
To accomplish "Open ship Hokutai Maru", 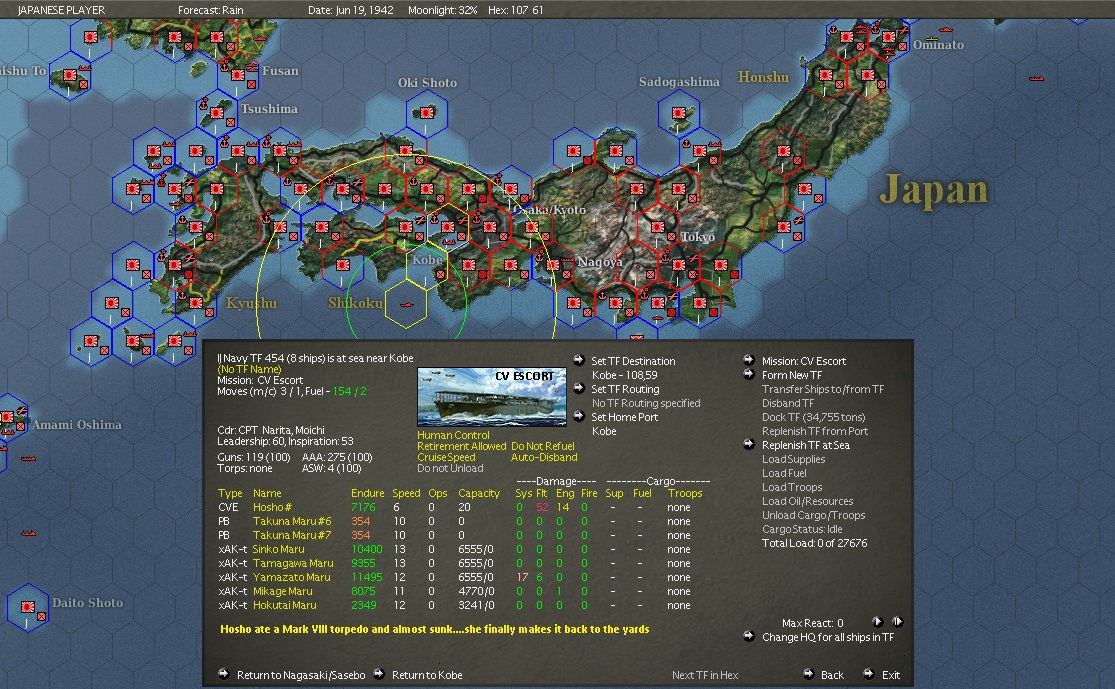I will click(x=285, y=606).
